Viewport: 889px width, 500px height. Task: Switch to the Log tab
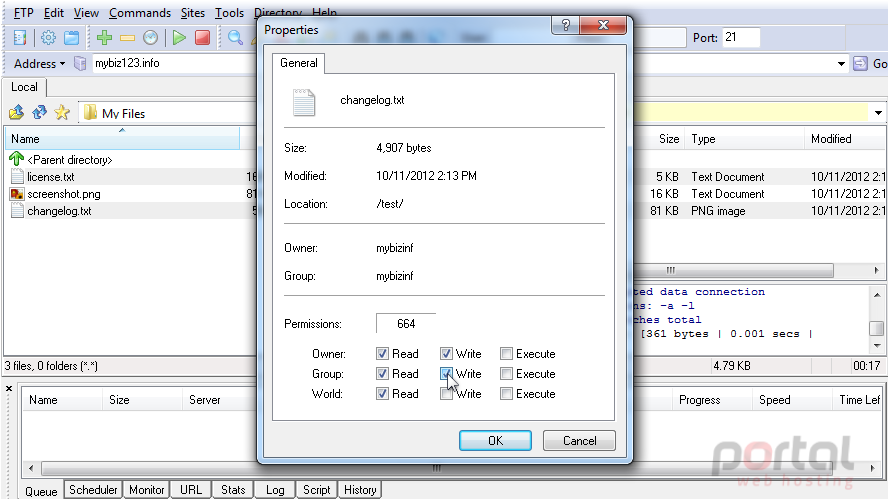click(275, 489)
